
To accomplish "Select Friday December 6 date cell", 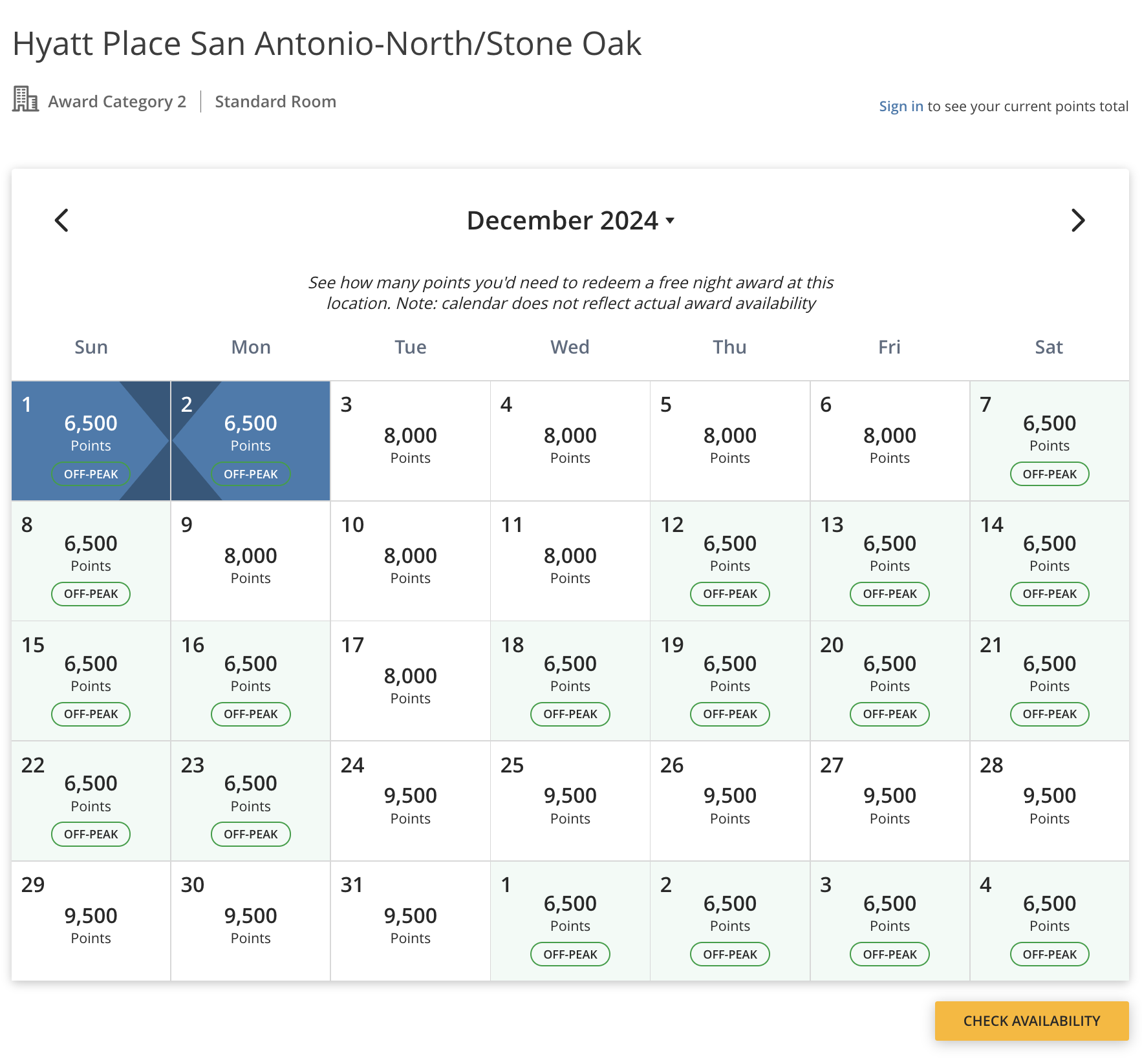I will (x=890, y=441).
